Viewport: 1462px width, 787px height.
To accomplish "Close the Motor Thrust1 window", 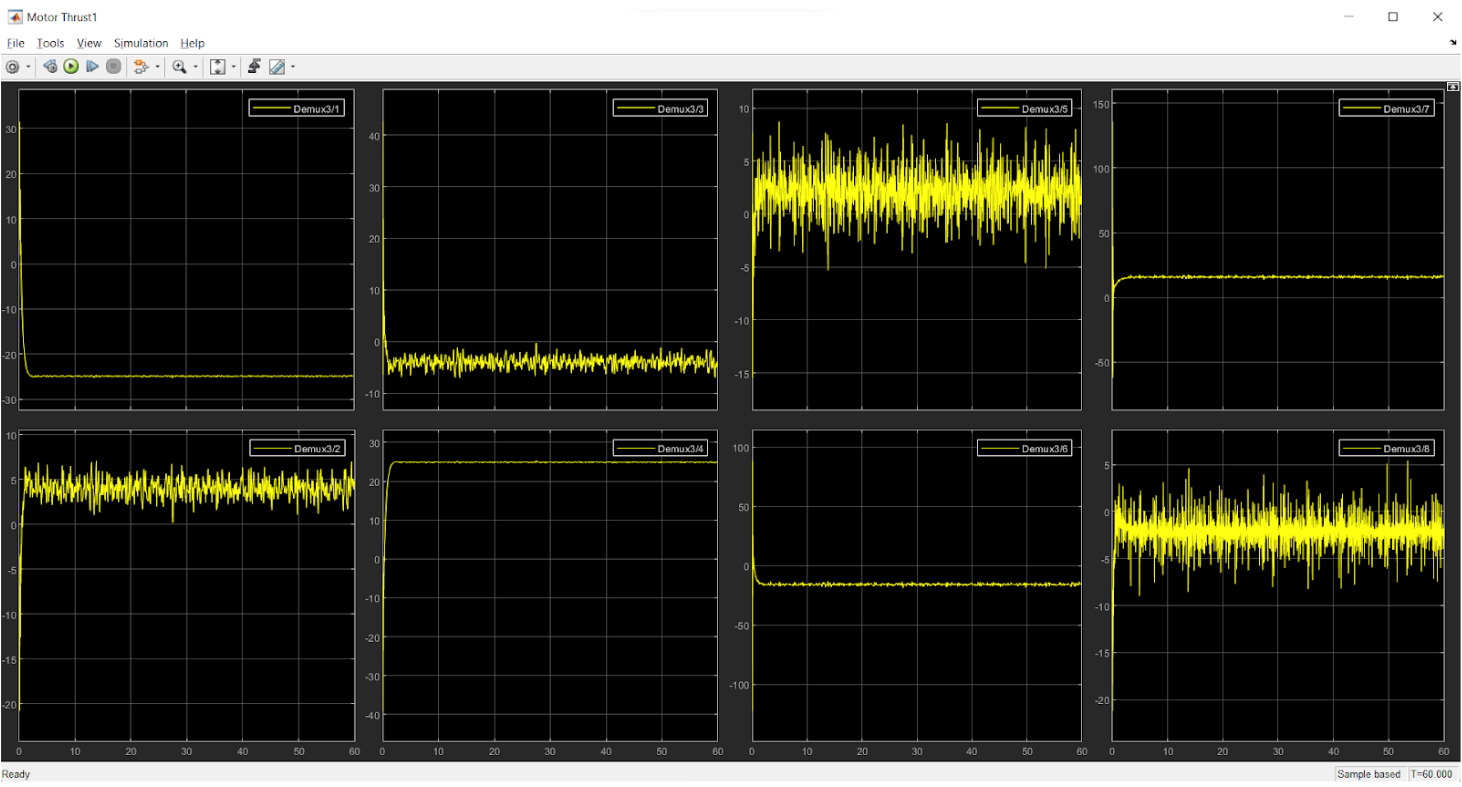I will click(x=1438, y=17).
